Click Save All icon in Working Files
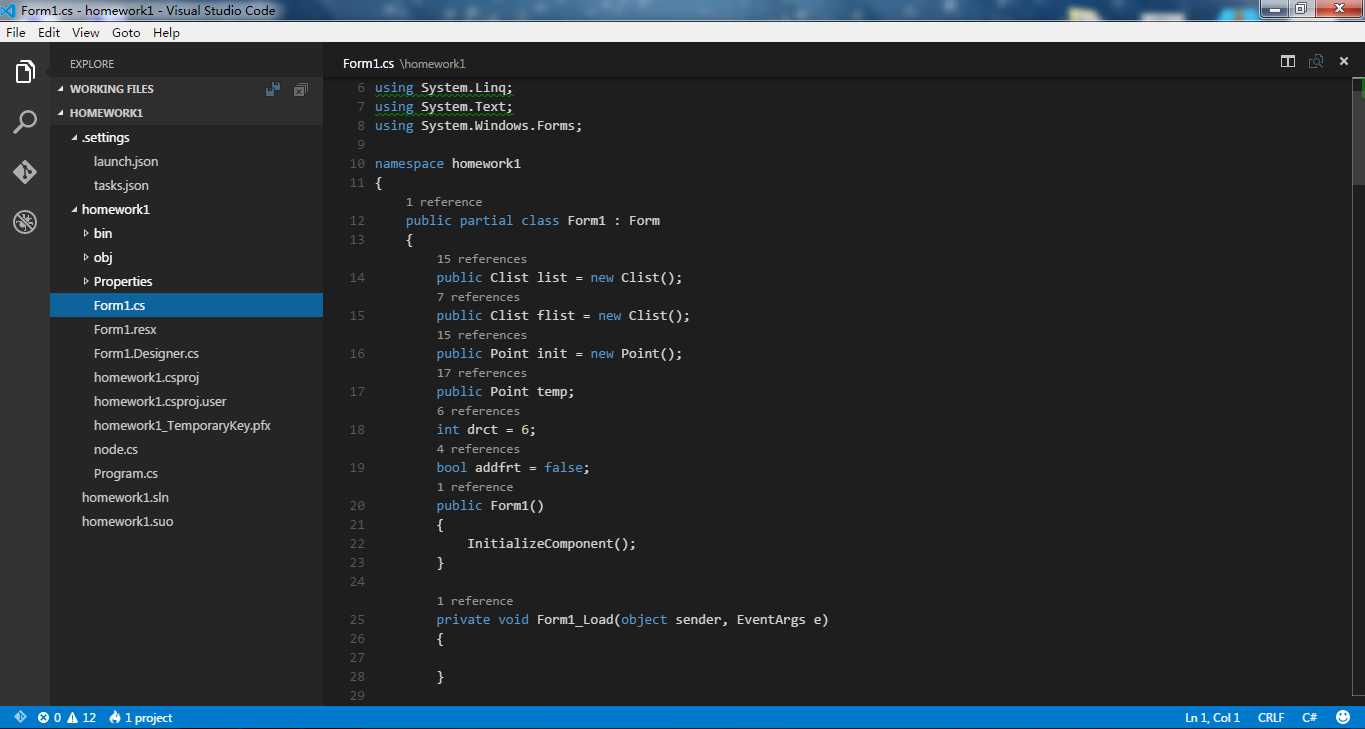 (273, 89)
